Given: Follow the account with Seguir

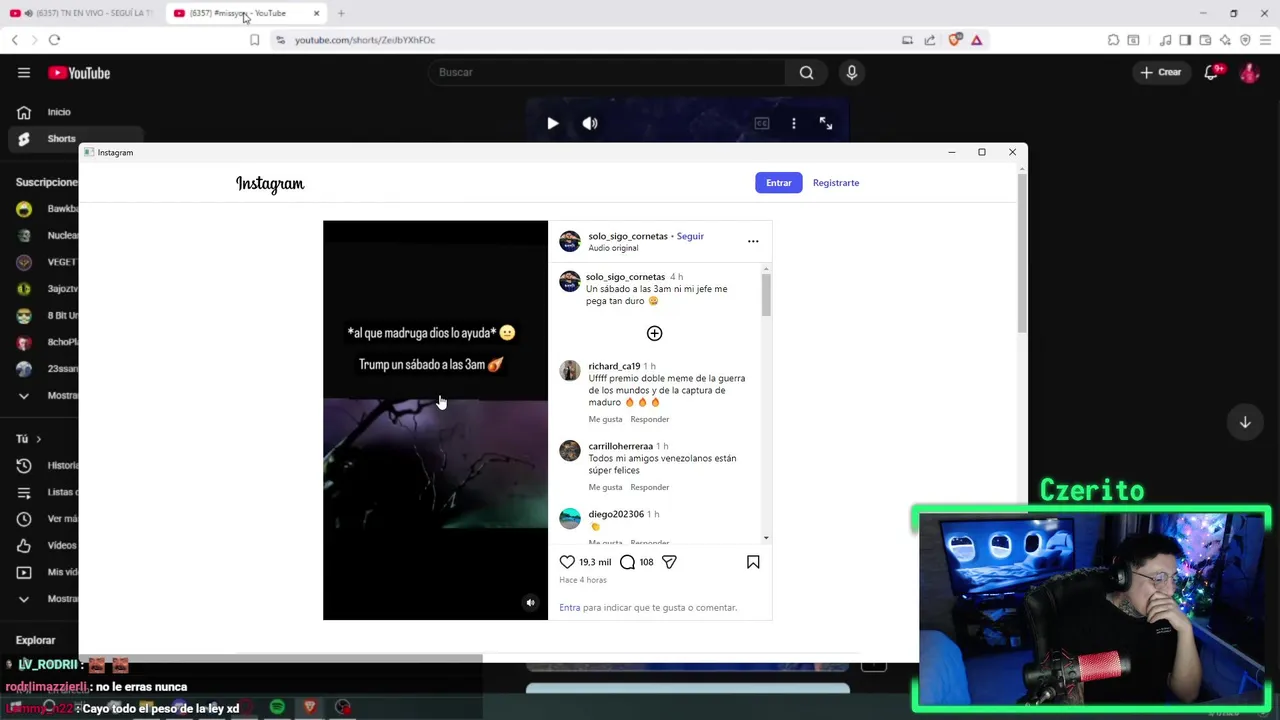Looking at the screenshot, I should click(x=690, y=236).
